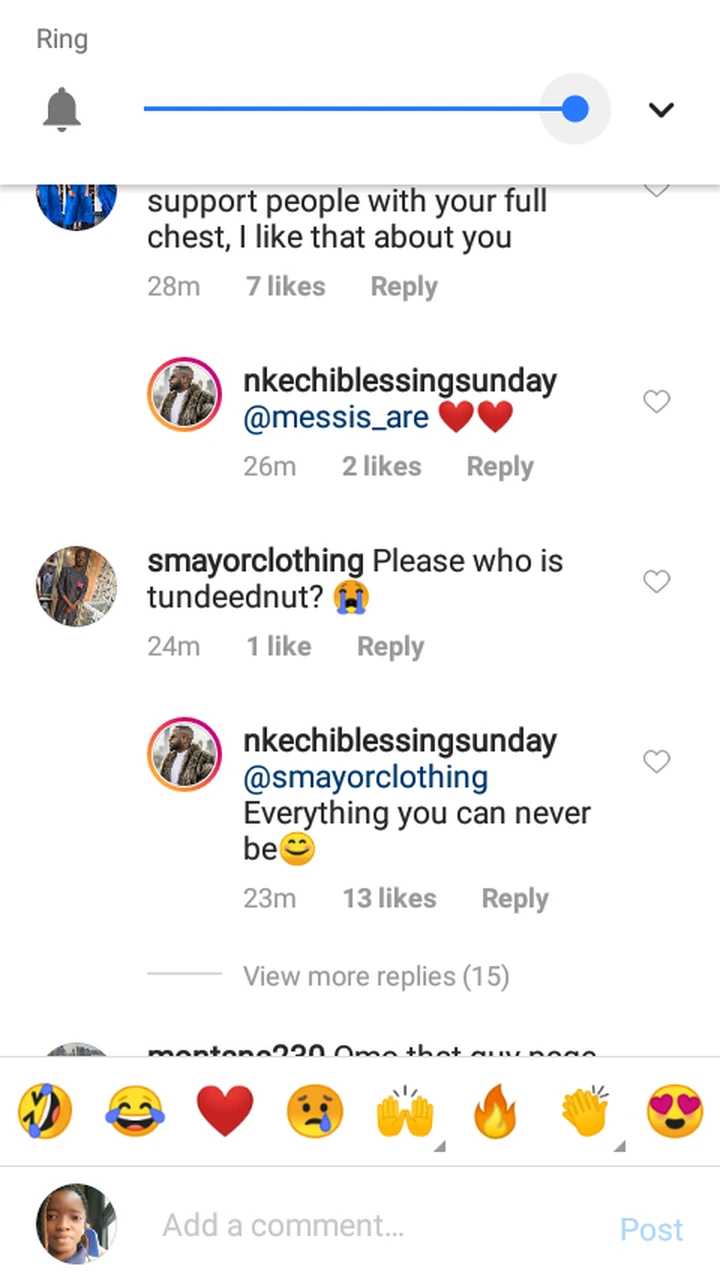Insert the heart-eyes emoji
Screen dimensions: 720x1281
[674, 1112]
